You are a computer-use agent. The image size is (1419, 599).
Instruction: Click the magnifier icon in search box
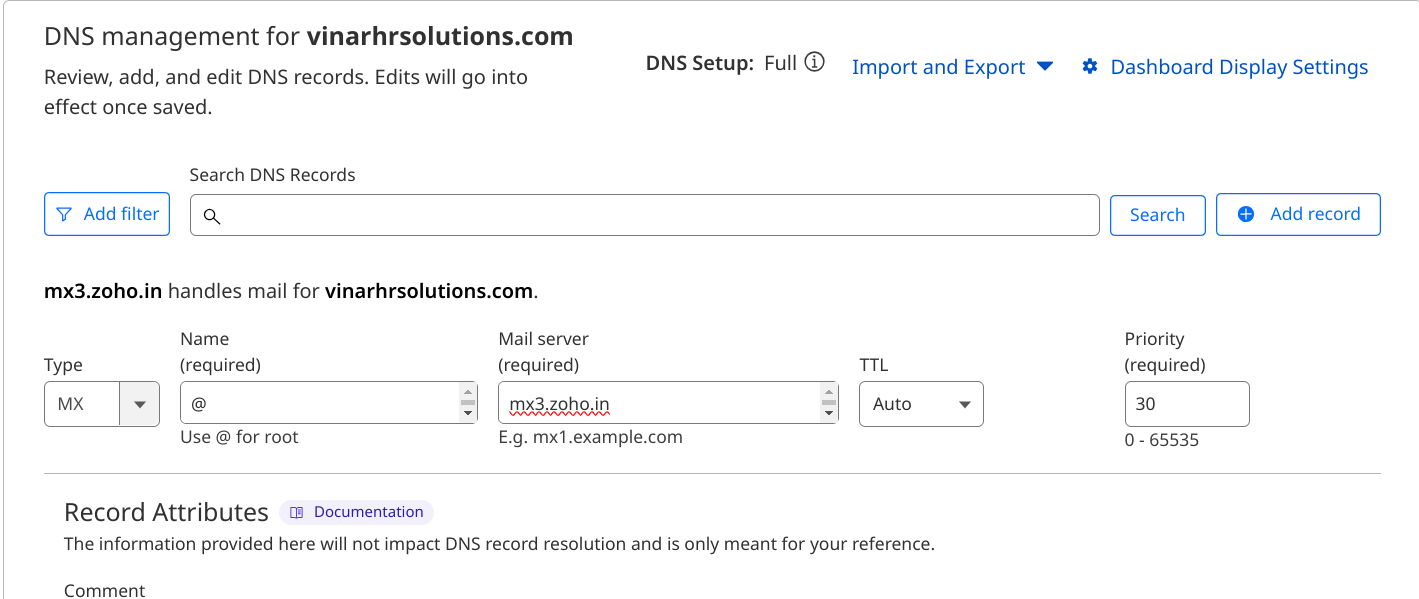click(211, 216)
